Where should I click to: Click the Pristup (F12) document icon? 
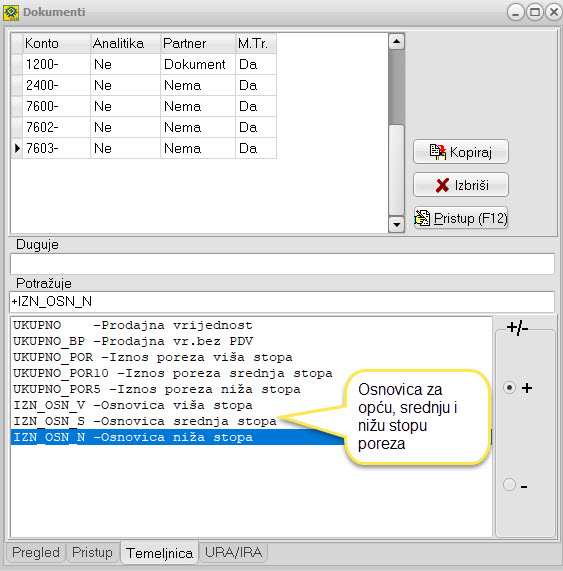pyautogui.click(x=422, y=218)
